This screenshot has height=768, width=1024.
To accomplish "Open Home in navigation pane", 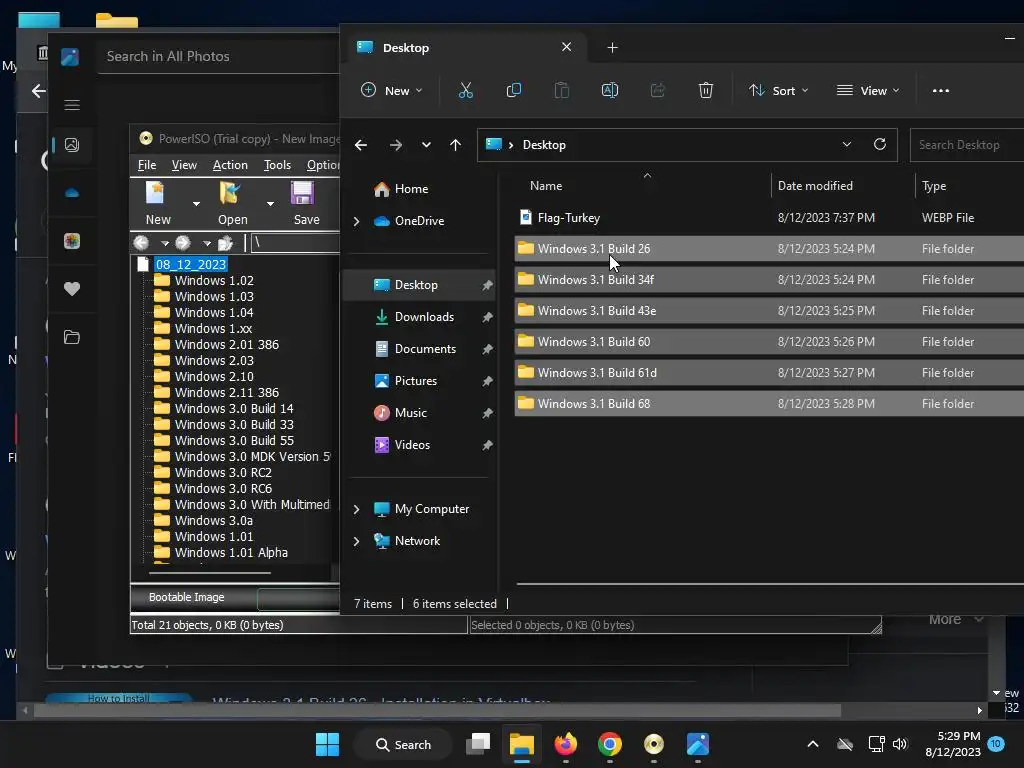I will tap(411, 189).
